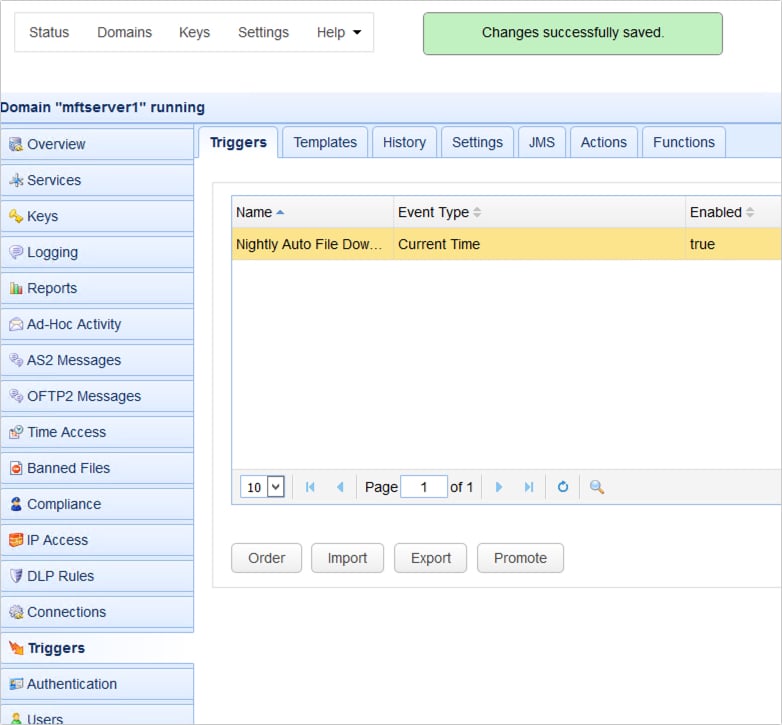The height and width of the screenshot is (725, 782).
Task: Select the Nightly Auto File Download trigger row
Action: tap(310, 244)
